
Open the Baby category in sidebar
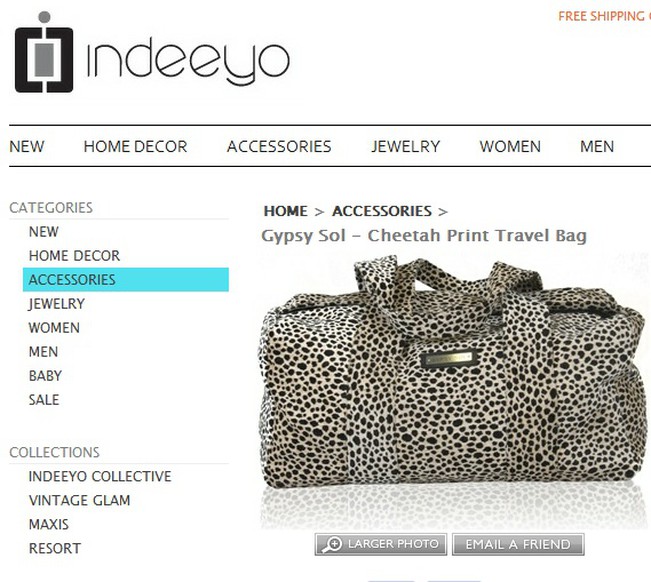coord(45,376)
